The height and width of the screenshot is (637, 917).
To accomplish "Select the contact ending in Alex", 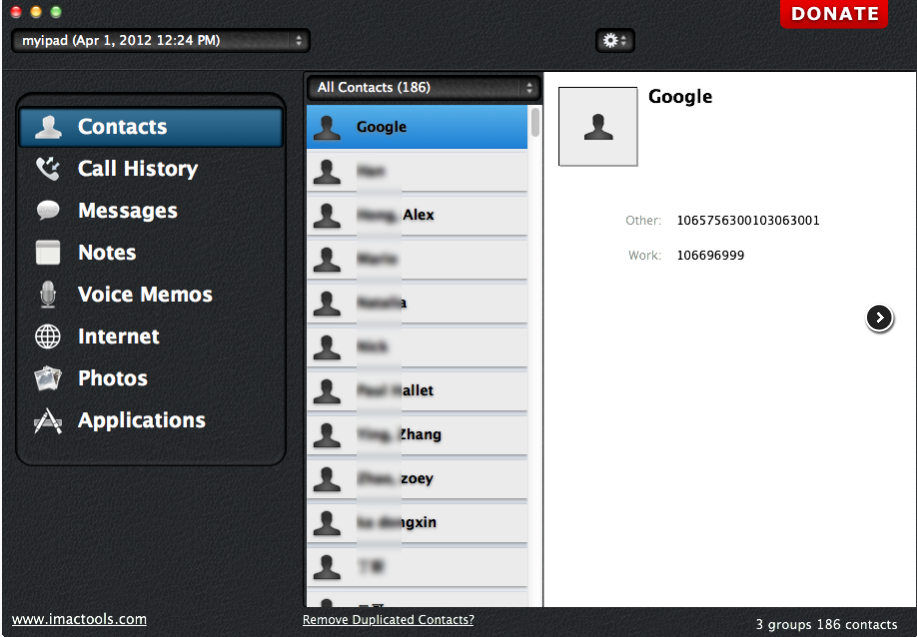I will pos(417,215).
